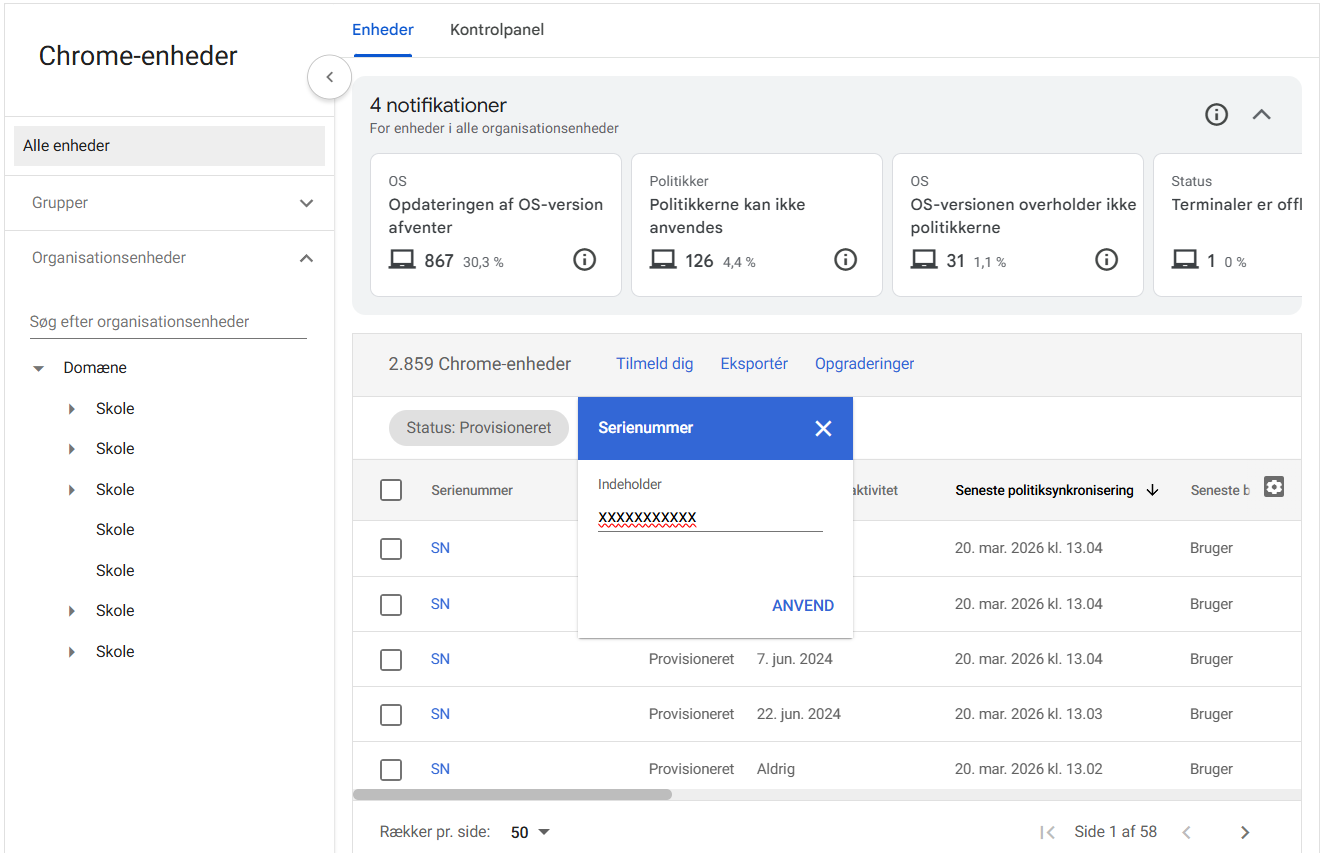The height and width of the screenshot is (853, 1324).
Task: Open info for policies cannot be applied card
Action: 845,260
